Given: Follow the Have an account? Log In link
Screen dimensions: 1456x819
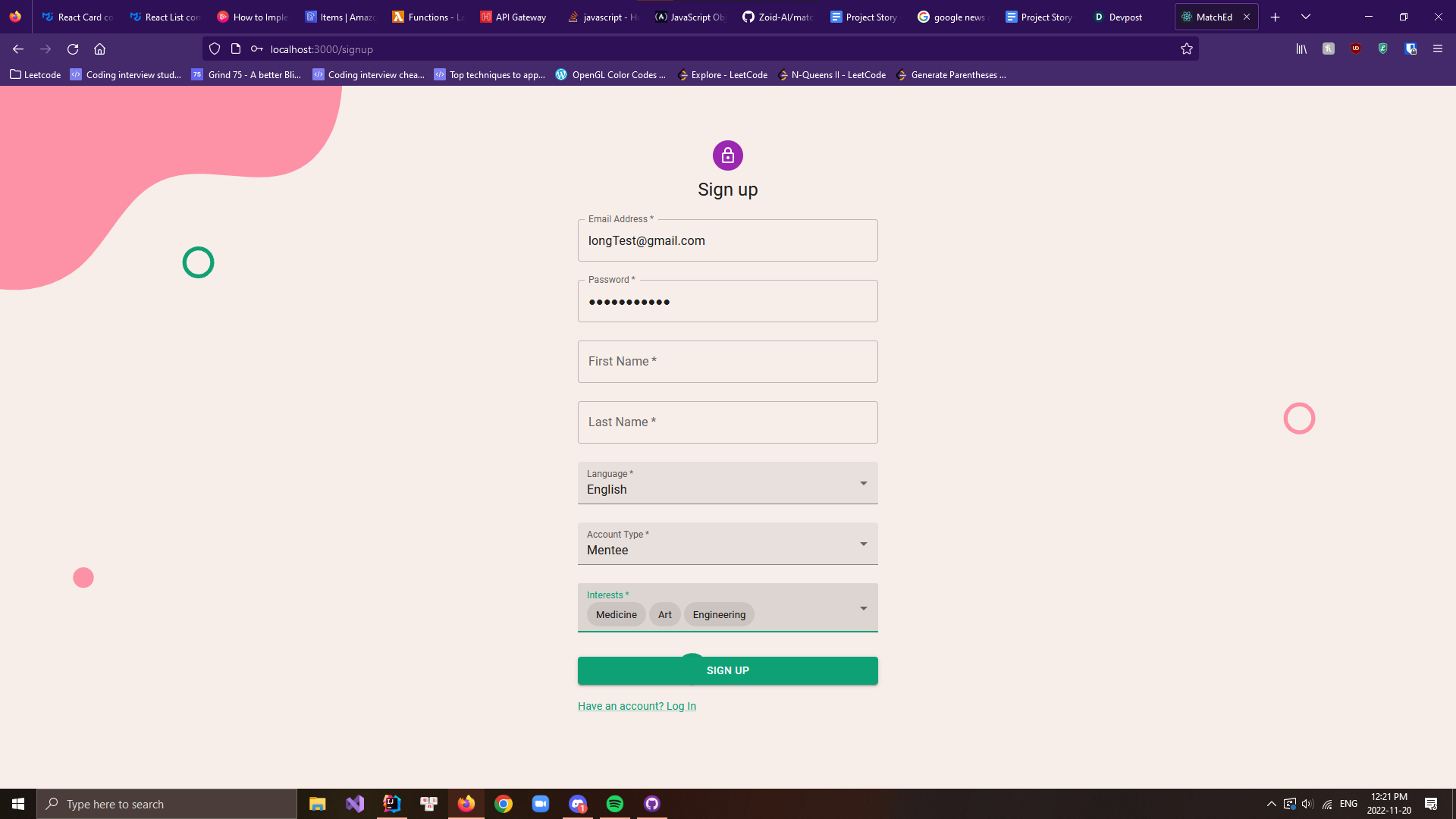Looking at the screenshot, I should tap(636, 706).
